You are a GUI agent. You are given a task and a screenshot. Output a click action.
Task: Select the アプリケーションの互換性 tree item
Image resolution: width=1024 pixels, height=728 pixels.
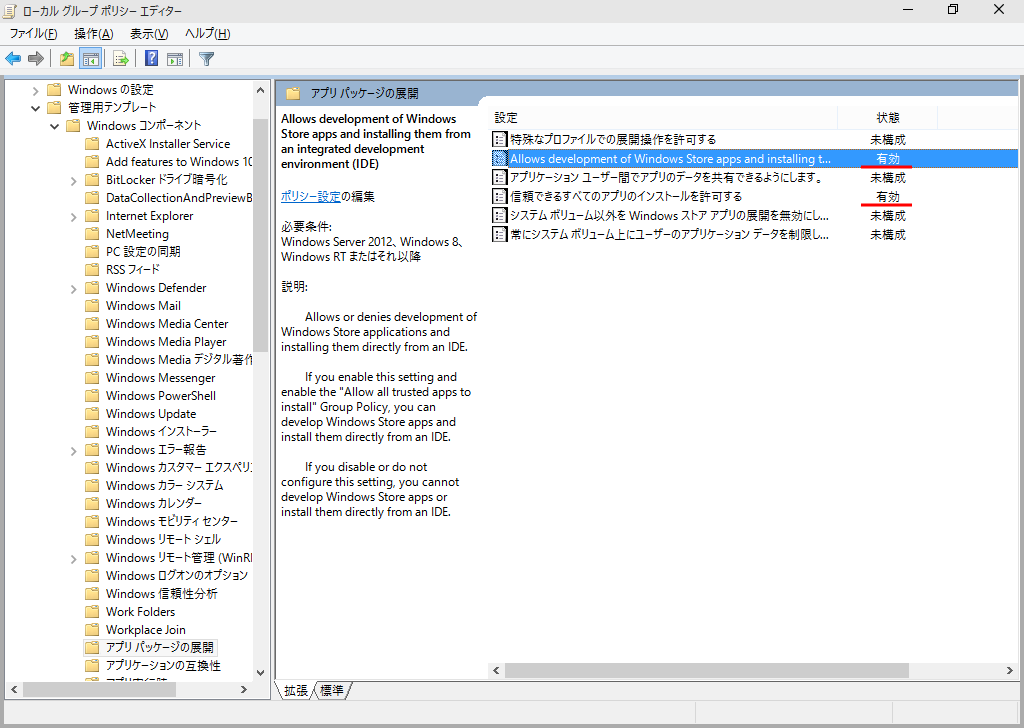coord(163,665)
